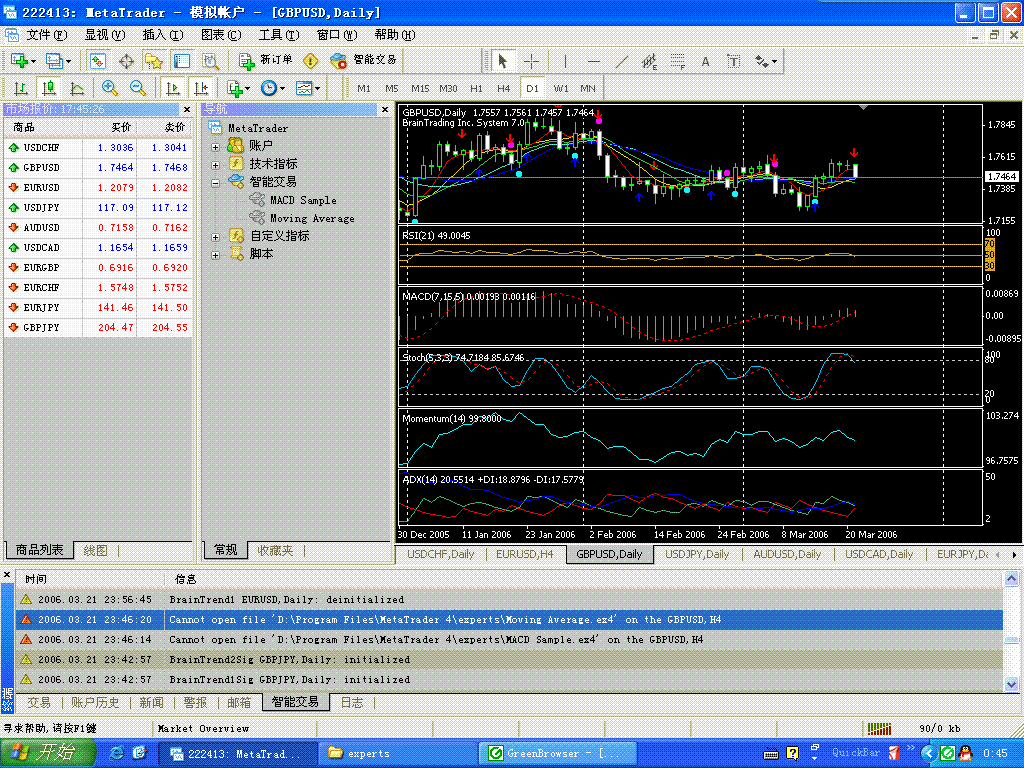Open the templates dropdown

308,88
